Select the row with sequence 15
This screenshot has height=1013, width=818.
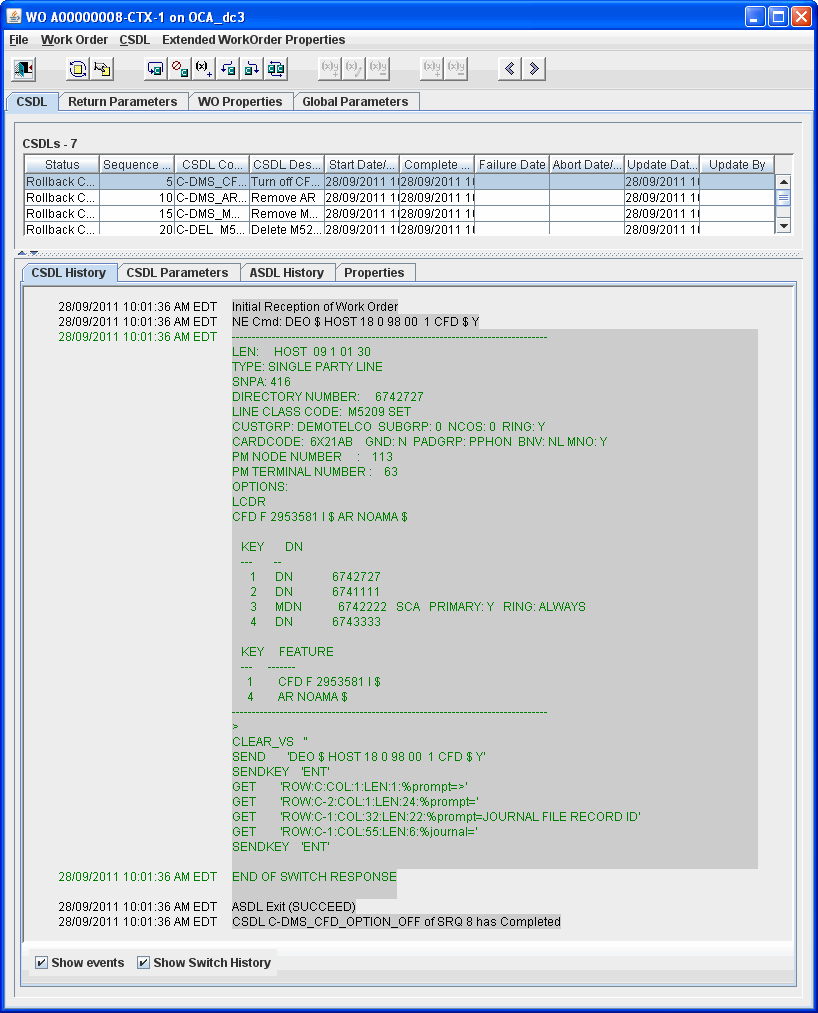(399, 214)
